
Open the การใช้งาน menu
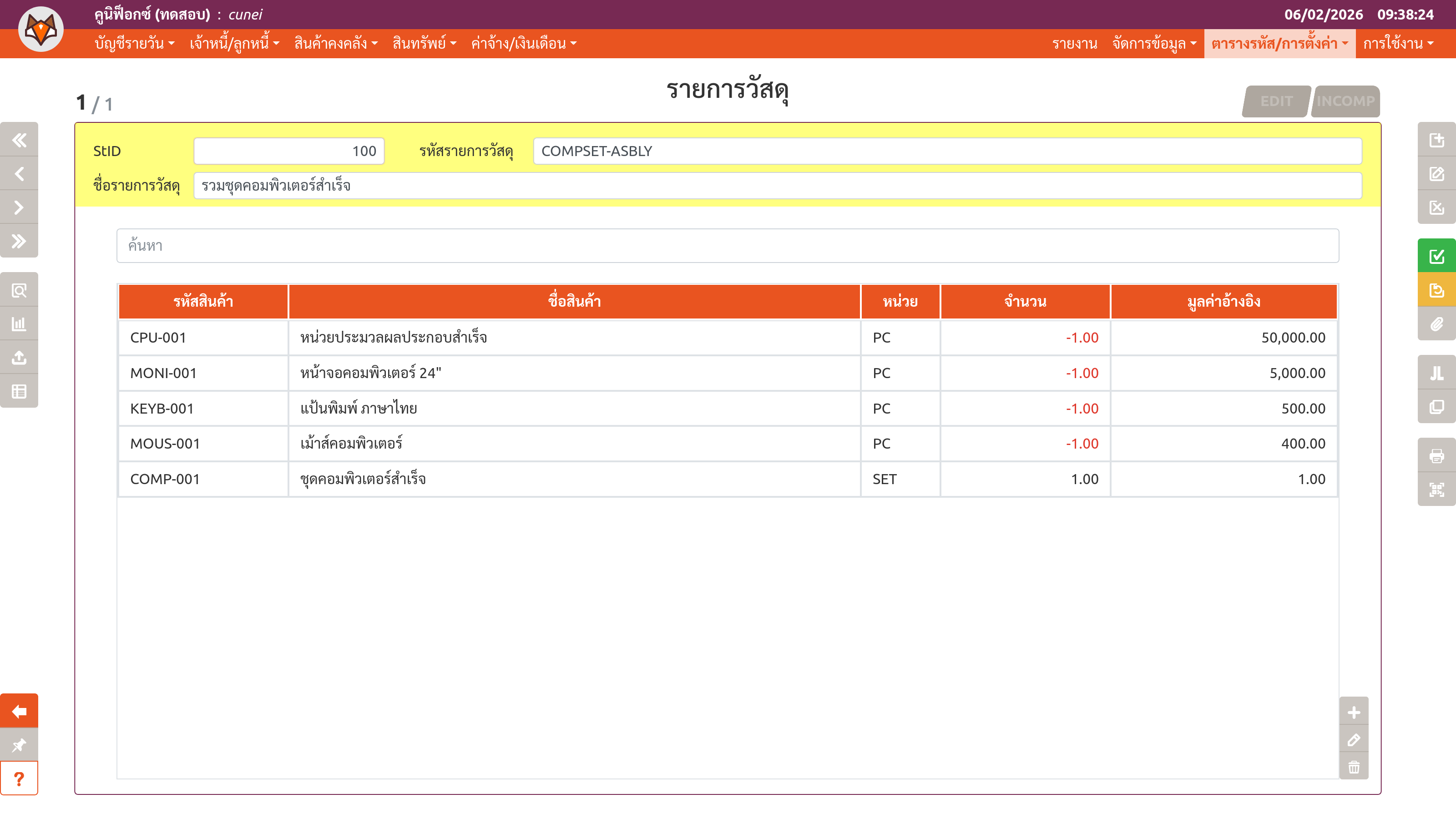[x=1398, y=44]
